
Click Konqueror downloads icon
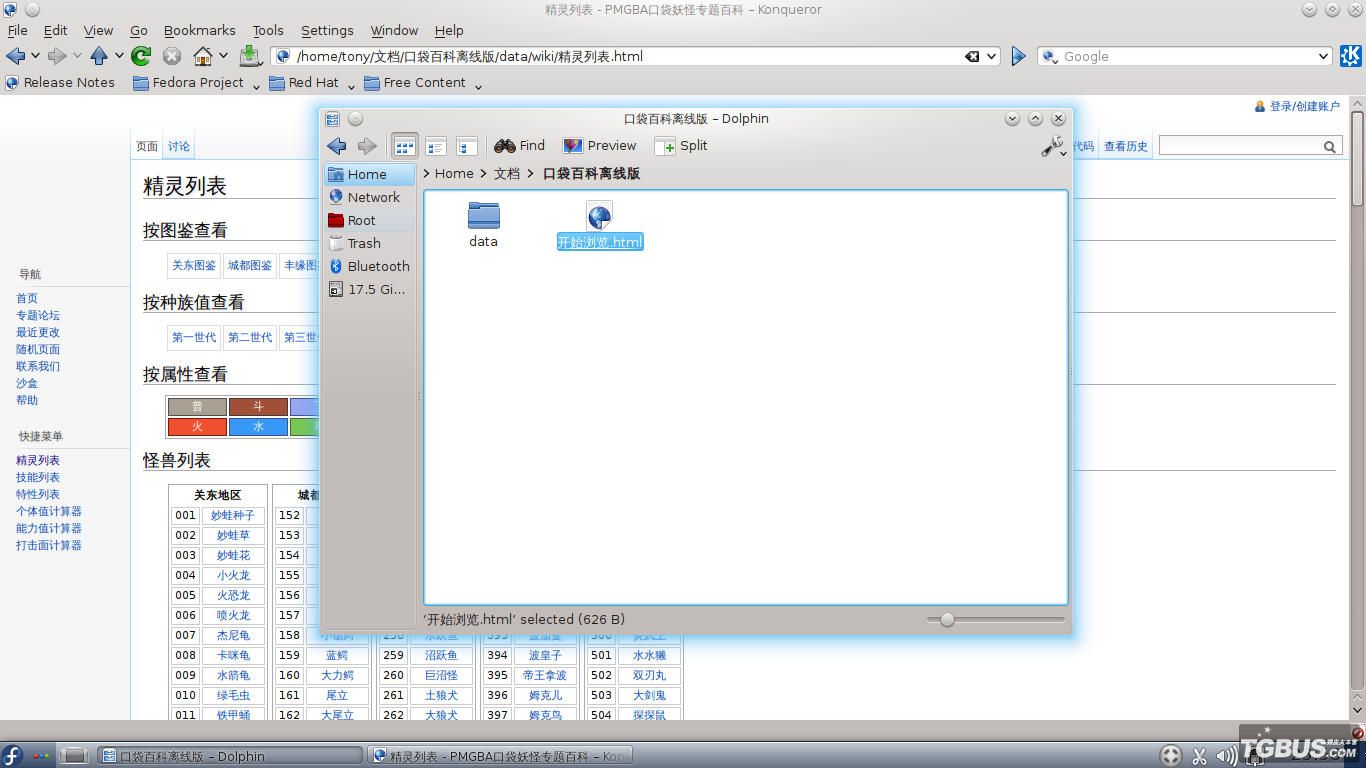coord(250,56)
